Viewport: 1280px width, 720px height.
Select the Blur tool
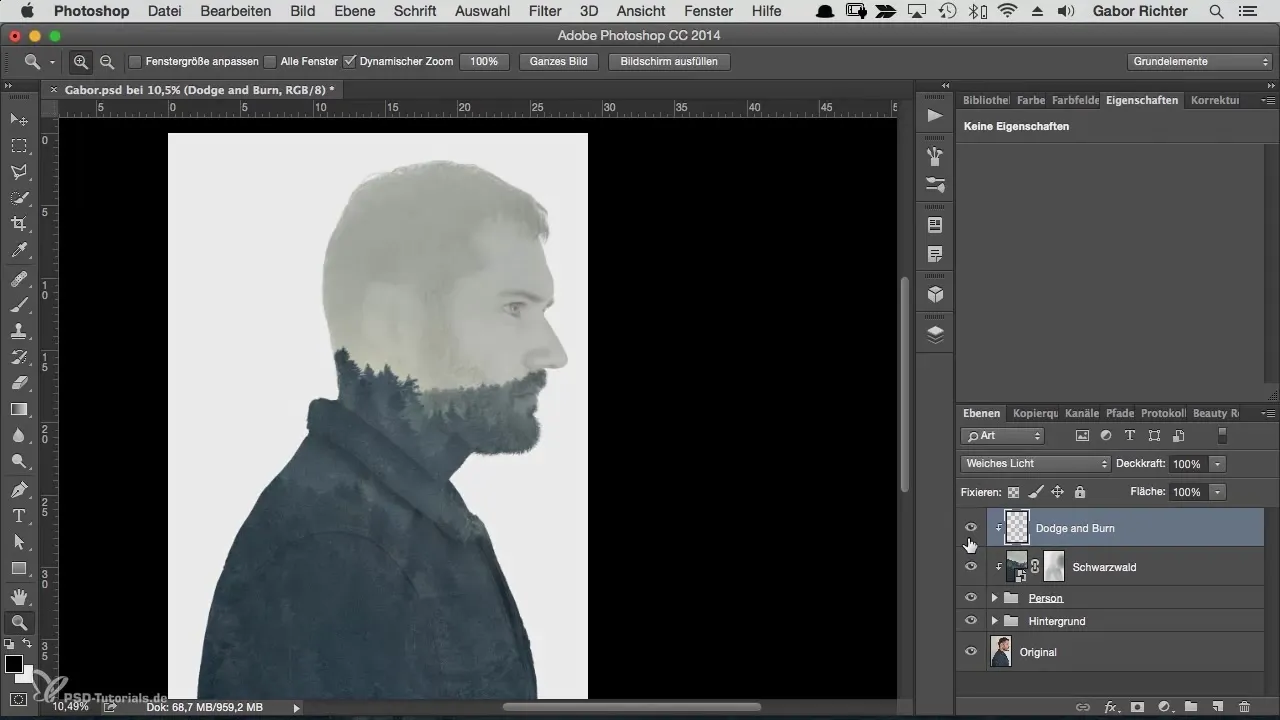coord(19,435)
